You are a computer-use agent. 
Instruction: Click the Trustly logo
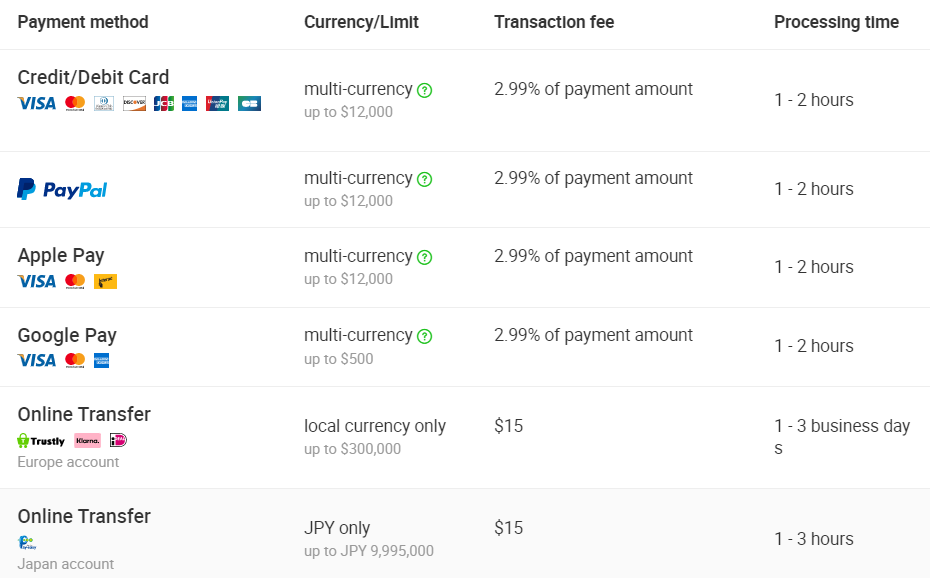pos(41,441)
